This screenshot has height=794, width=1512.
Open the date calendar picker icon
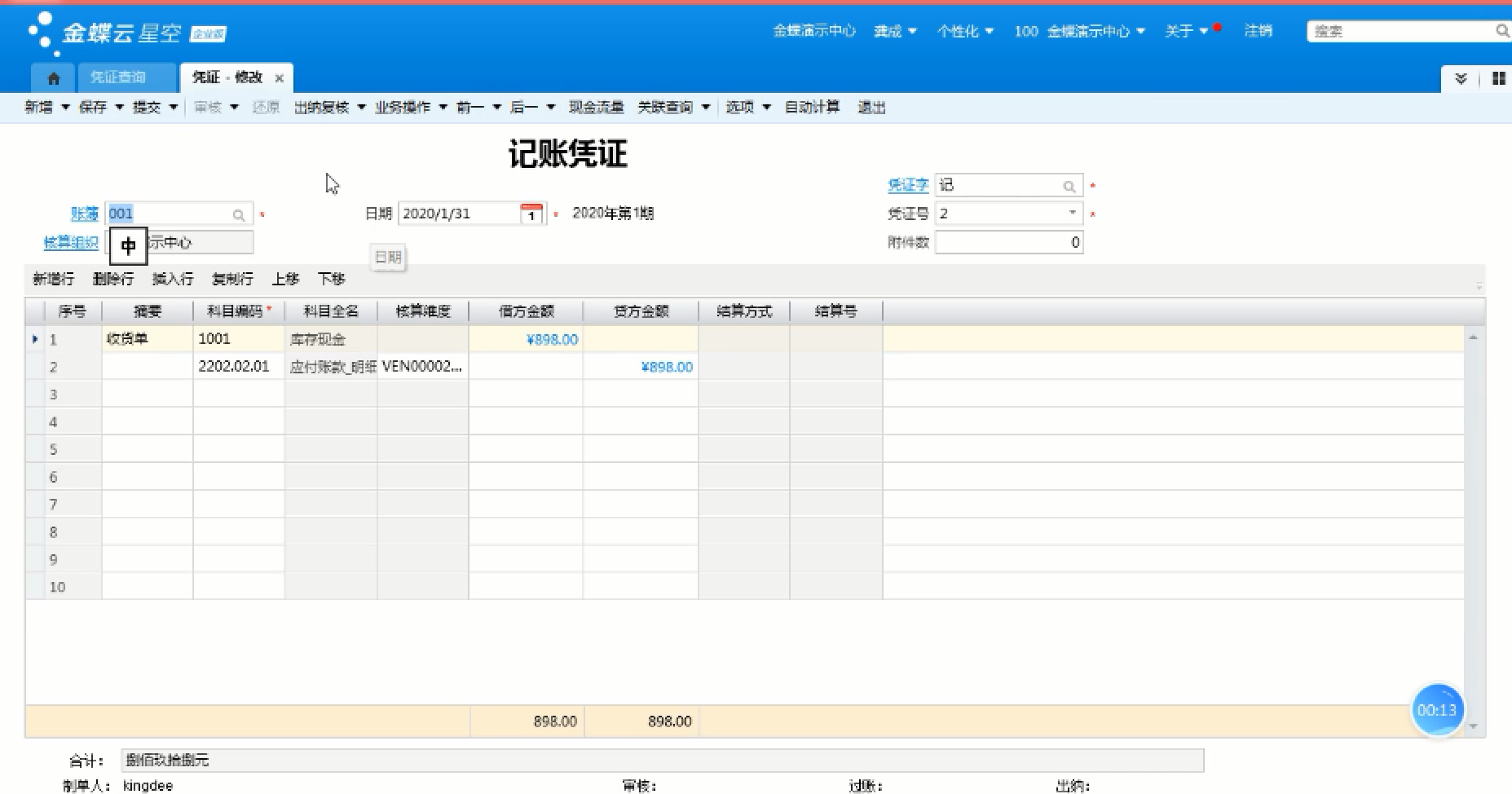pyautogui.click(x=531, y=214)
